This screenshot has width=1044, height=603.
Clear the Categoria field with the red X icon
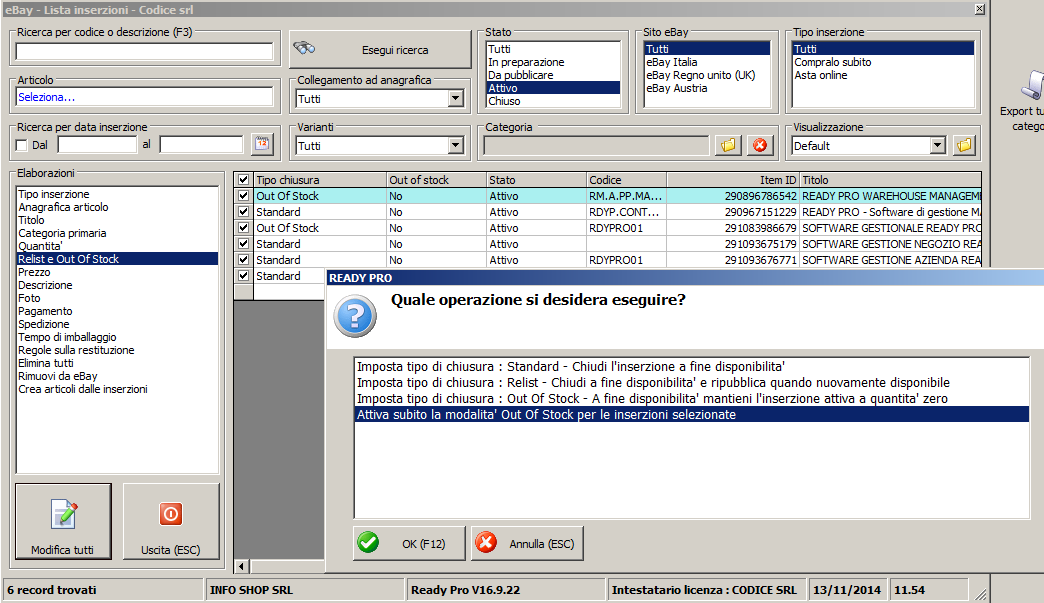tap(760, 145)
